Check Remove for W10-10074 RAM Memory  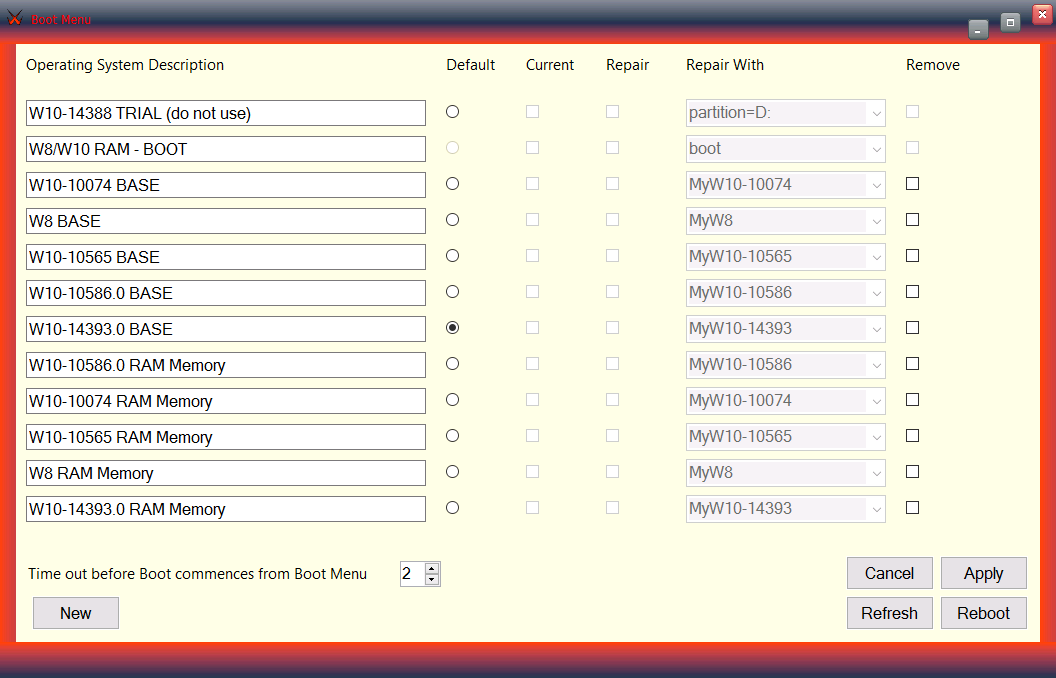click(913, 400)
